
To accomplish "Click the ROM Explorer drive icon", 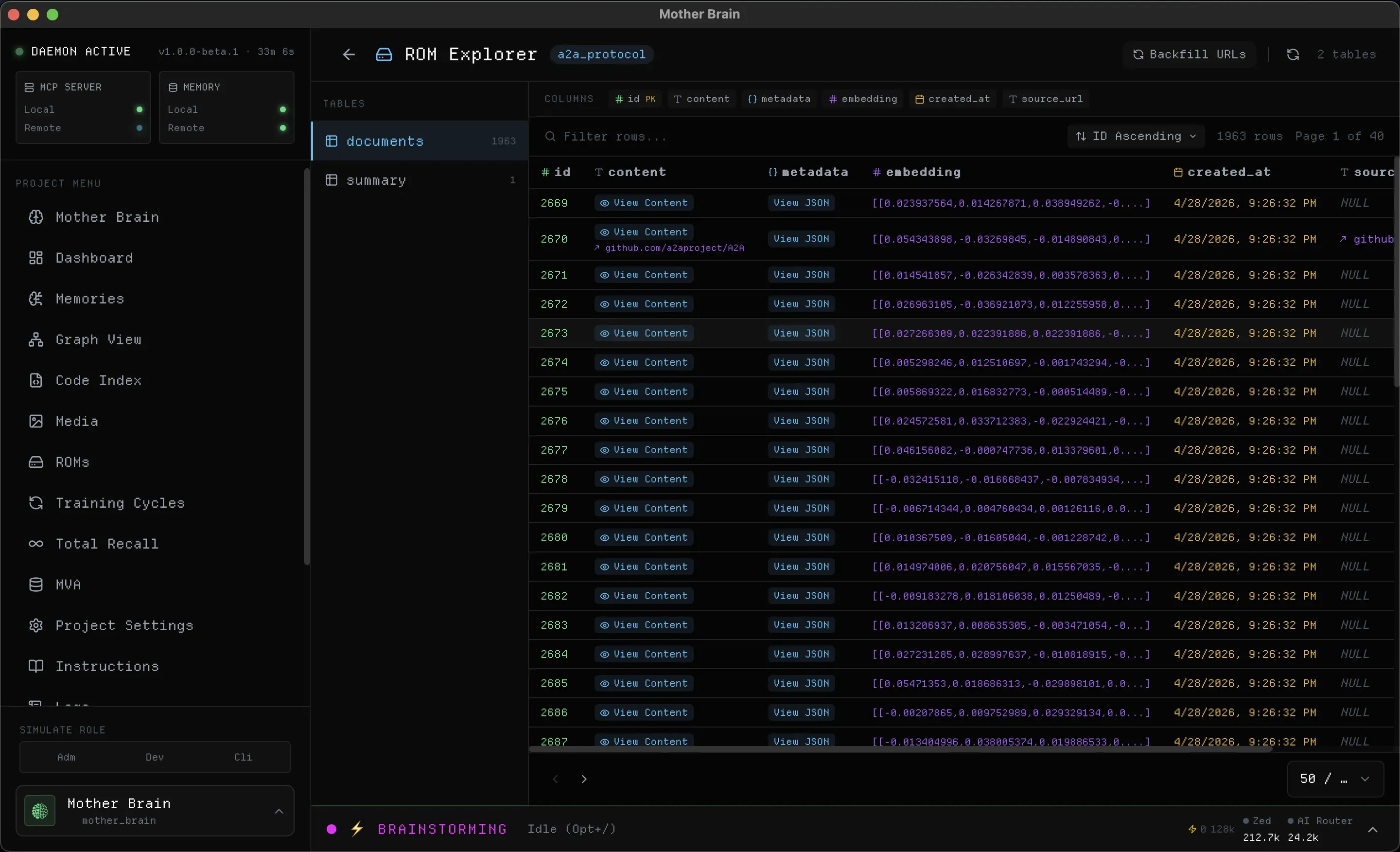I will (x=384, y=54).
